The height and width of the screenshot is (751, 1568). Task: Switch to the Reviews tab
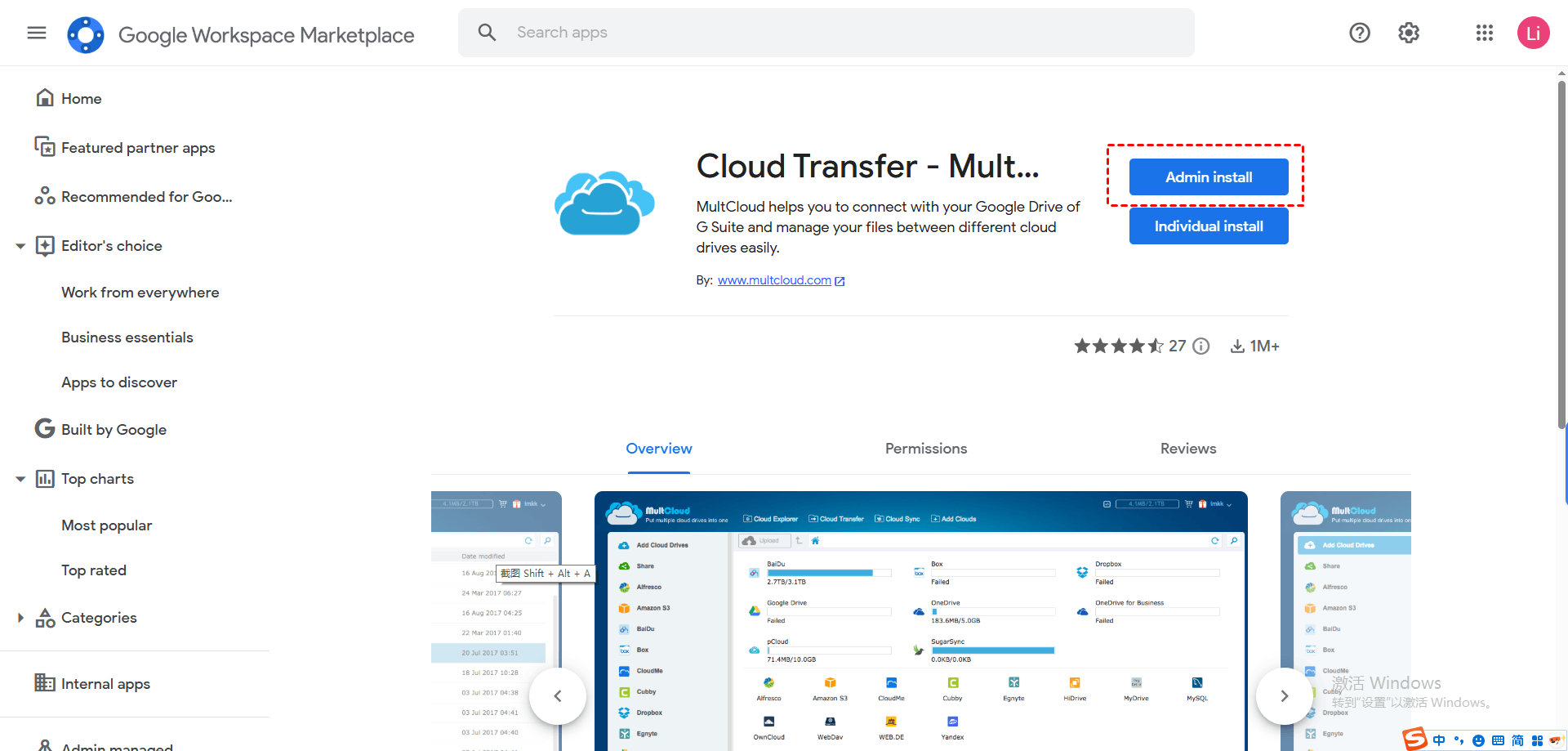point(1188,449)
